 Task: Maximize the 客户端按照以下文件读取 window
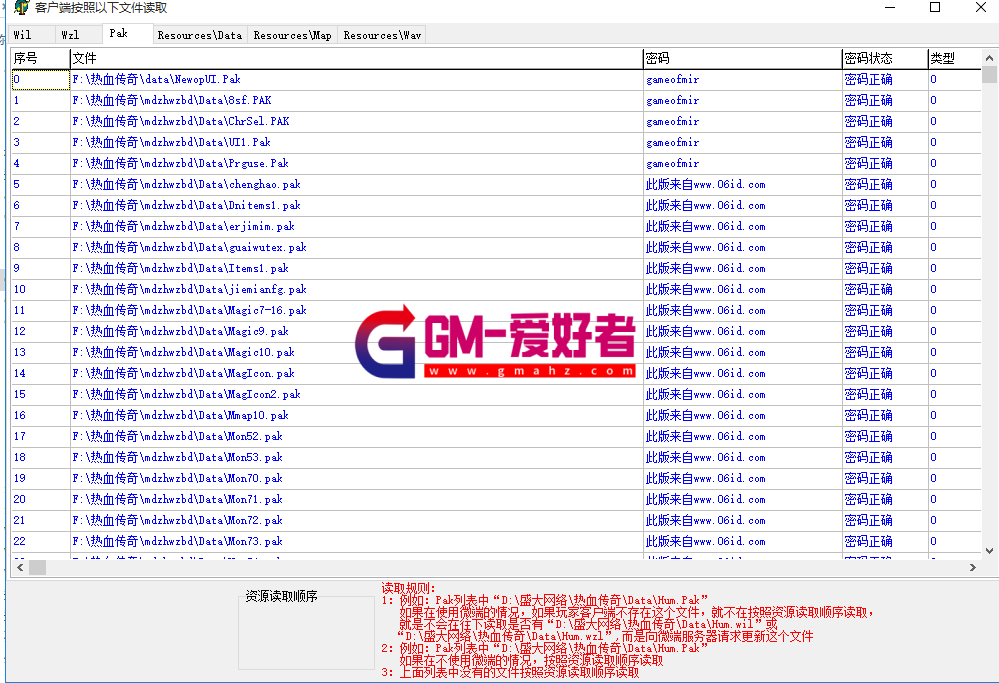pyautogui.click(x=935, y=7)
